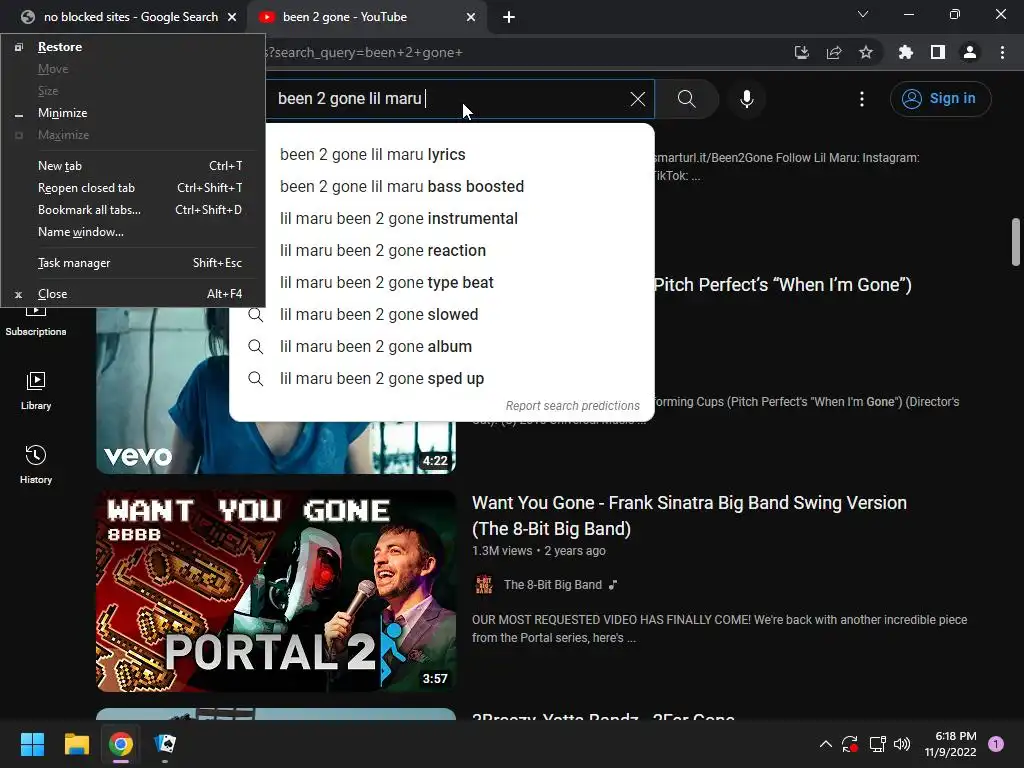Bookmark this page with star icon
1024x768 pixels.
pos(866,52)
